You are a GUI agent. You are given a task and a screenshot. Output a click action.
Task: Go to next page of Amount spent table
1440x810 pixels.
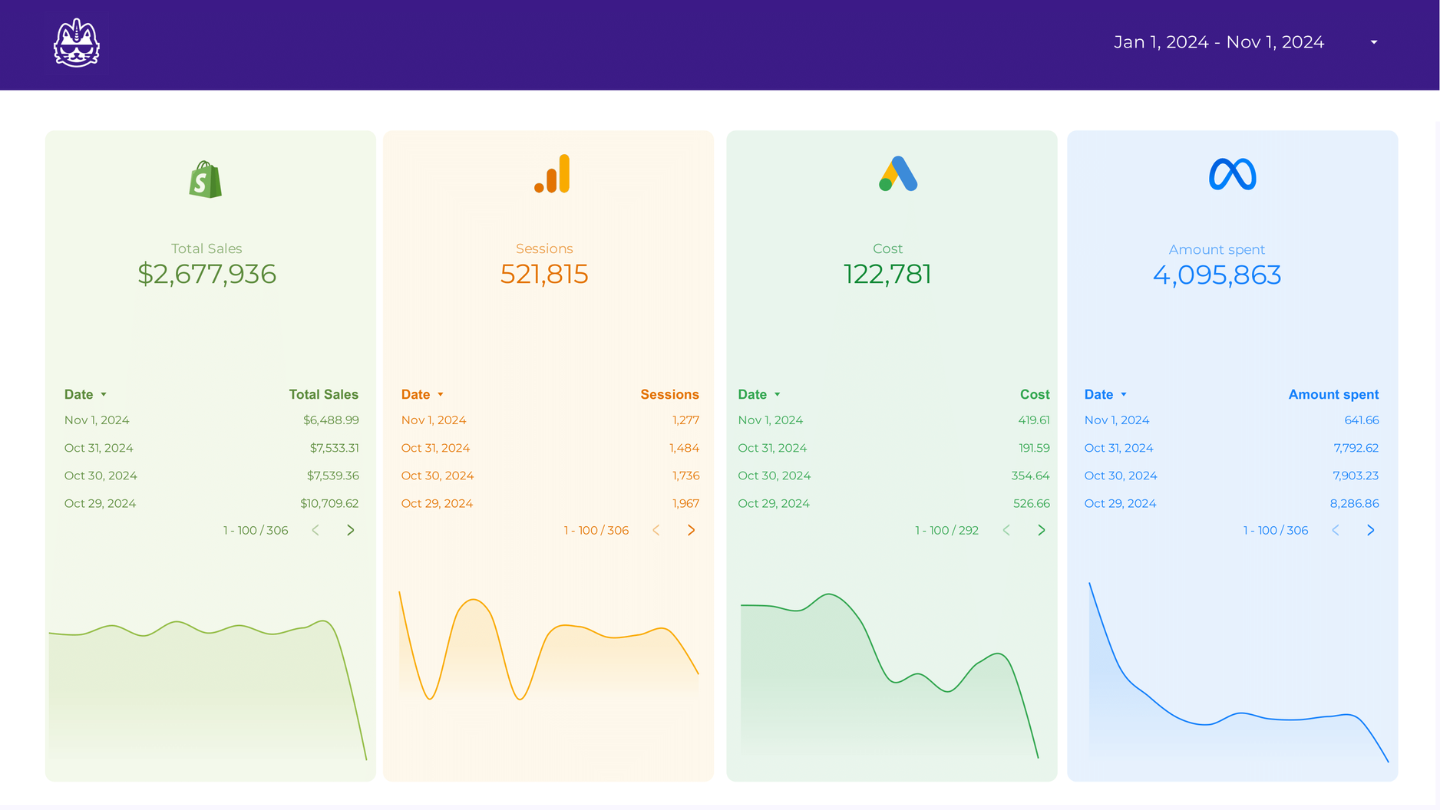click(1370, 530)
